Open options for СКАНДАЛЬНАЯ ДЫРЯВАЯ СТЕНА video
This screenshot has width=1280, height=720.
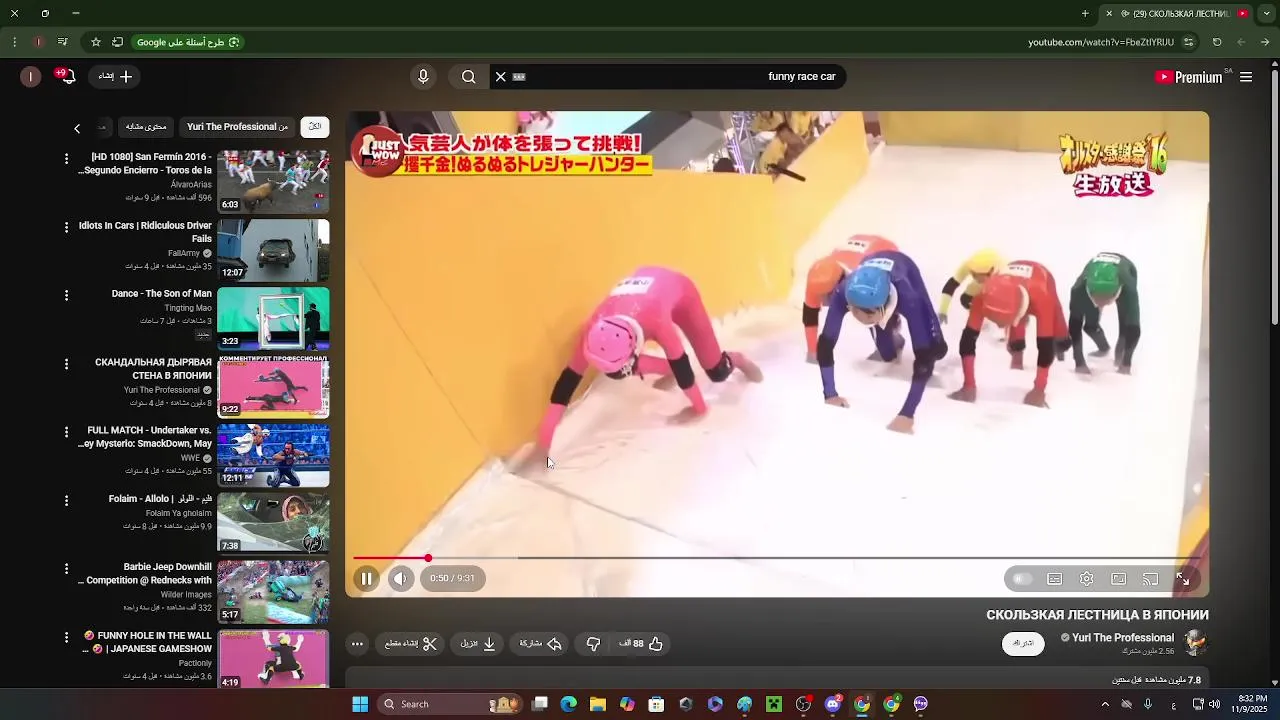coord(66,364)
